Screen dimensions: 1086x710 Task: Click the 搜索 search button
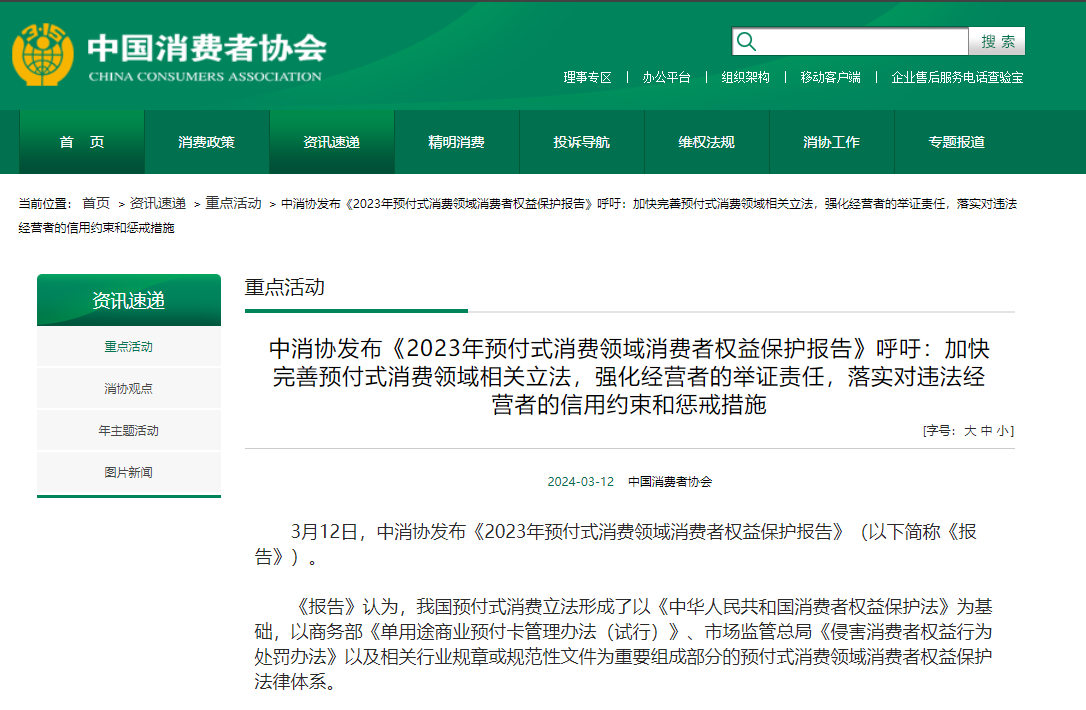pyautogui.click(x=997, y=42)
